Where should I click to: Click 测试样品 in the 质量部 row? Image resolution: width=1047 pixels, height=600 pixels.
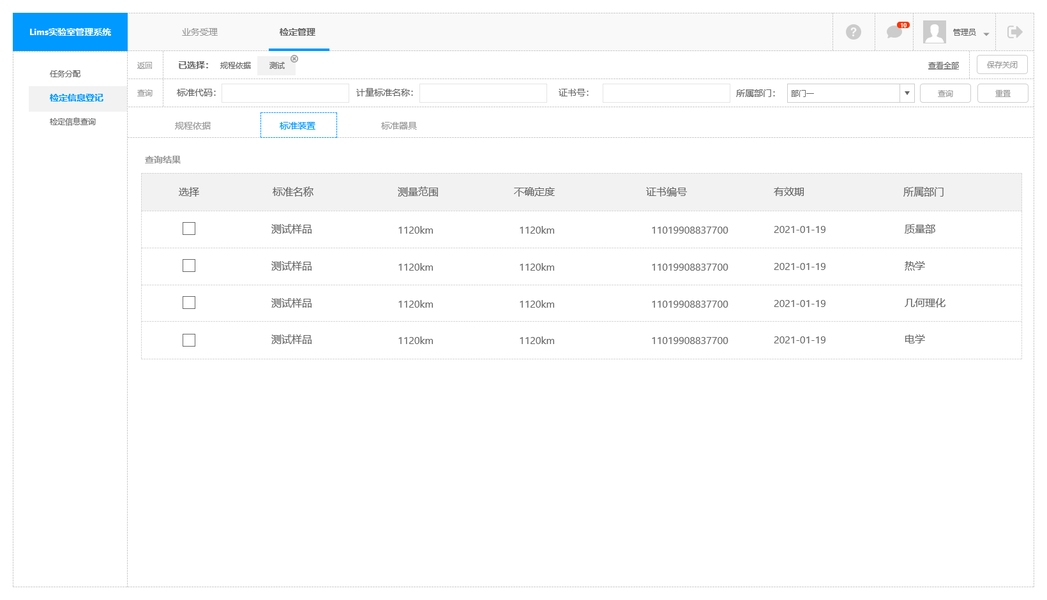point(291,229)
